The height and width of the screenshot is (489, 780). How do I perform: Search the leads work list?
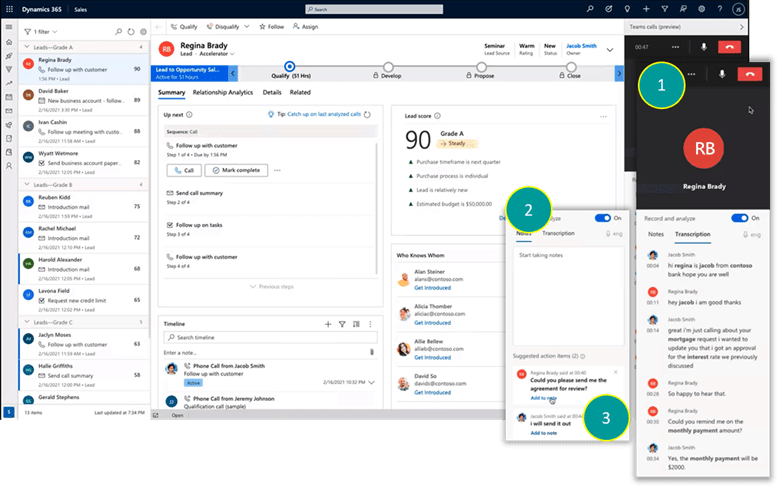tap(118, 32)
